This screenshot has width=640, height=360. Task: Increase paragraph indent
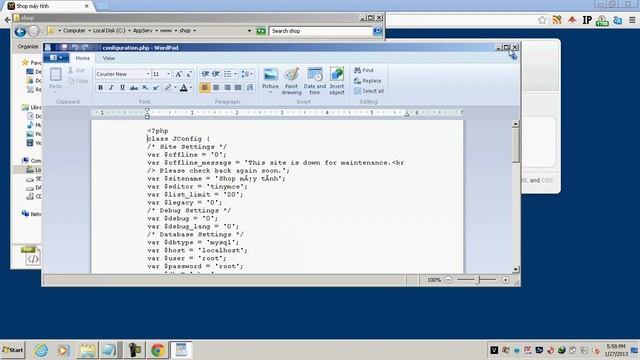click(x=216, y=74)
